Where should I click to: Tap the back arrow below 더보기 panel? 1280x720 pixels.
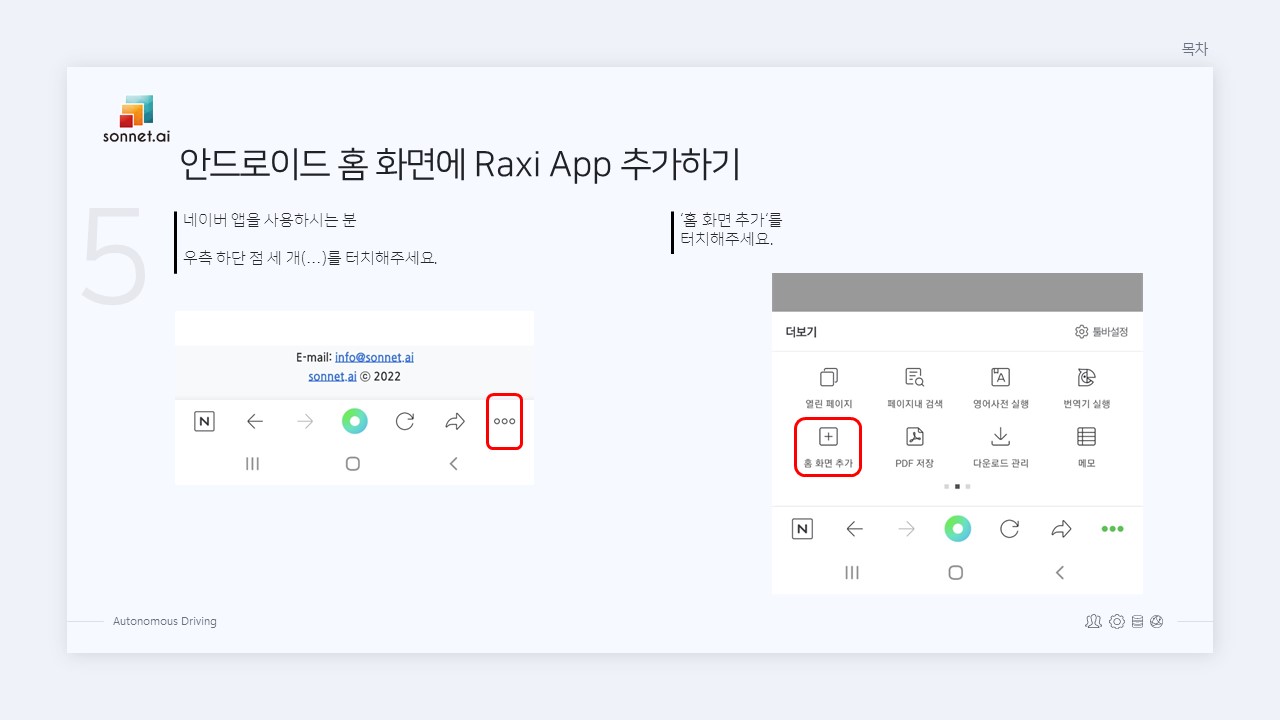click(854, 529)
